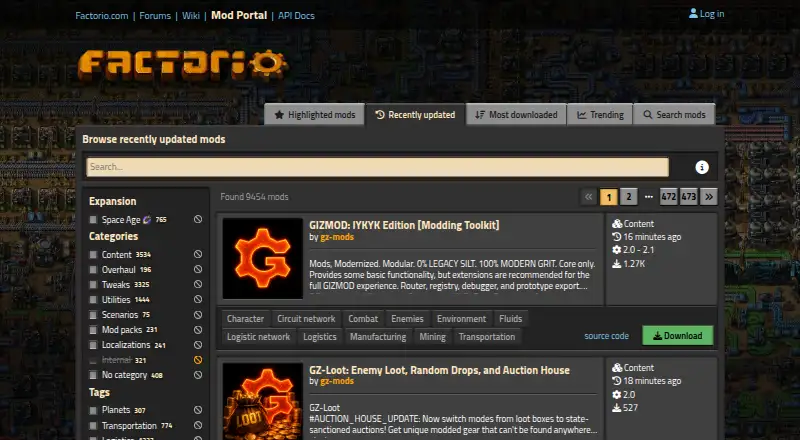Screen dimensions: 800x440
Task: Click the Enemies tag
Action: pos(407,319)
